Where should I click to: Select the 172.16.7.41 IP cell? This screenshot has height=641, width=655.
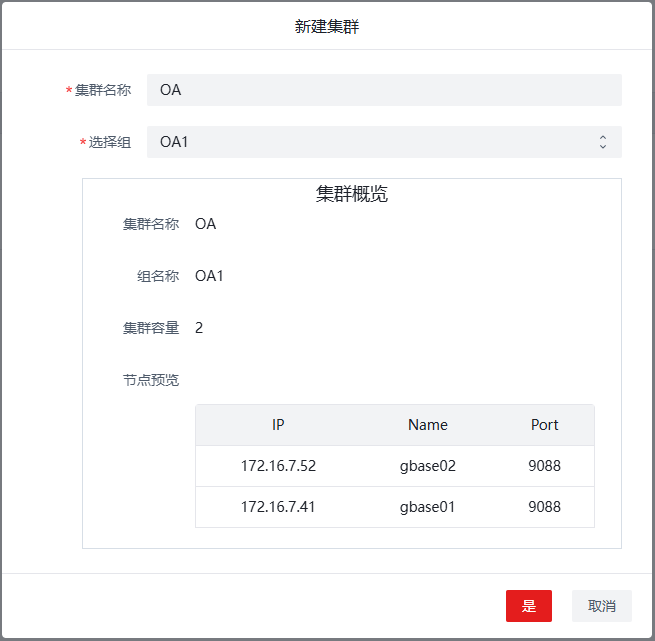[x=278, y=507]
